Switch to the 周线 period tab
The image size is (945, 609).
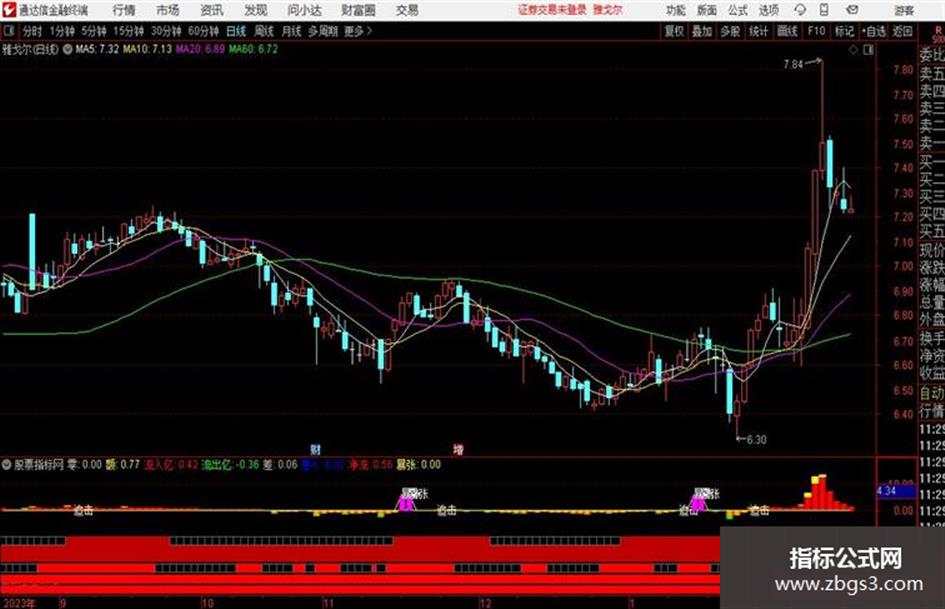pyautogui.click(x=264, y=31)
